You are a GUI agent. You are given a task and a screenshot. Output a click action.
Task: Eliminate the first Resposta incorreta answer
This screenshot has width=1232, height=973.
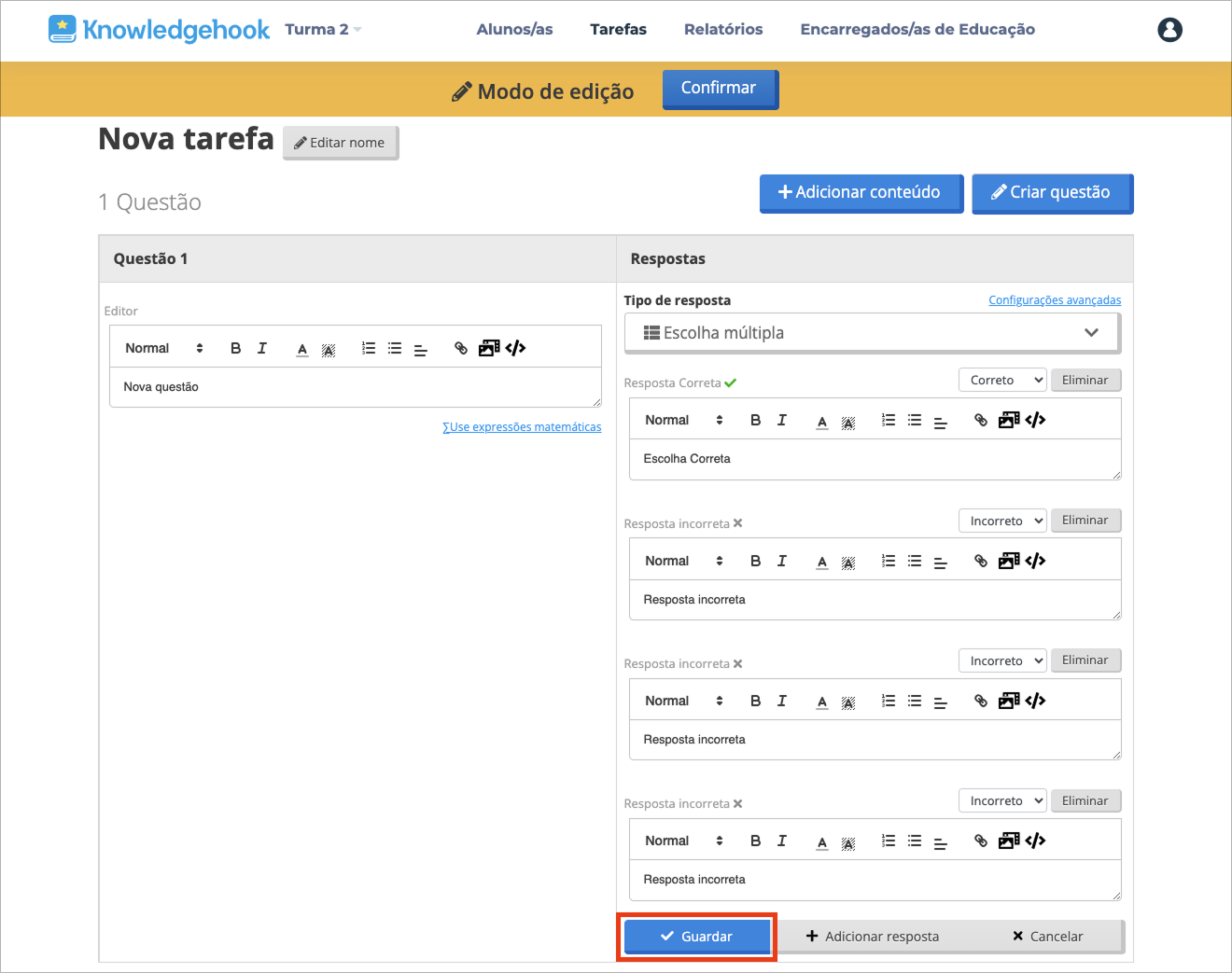[x=1085, y=521]
